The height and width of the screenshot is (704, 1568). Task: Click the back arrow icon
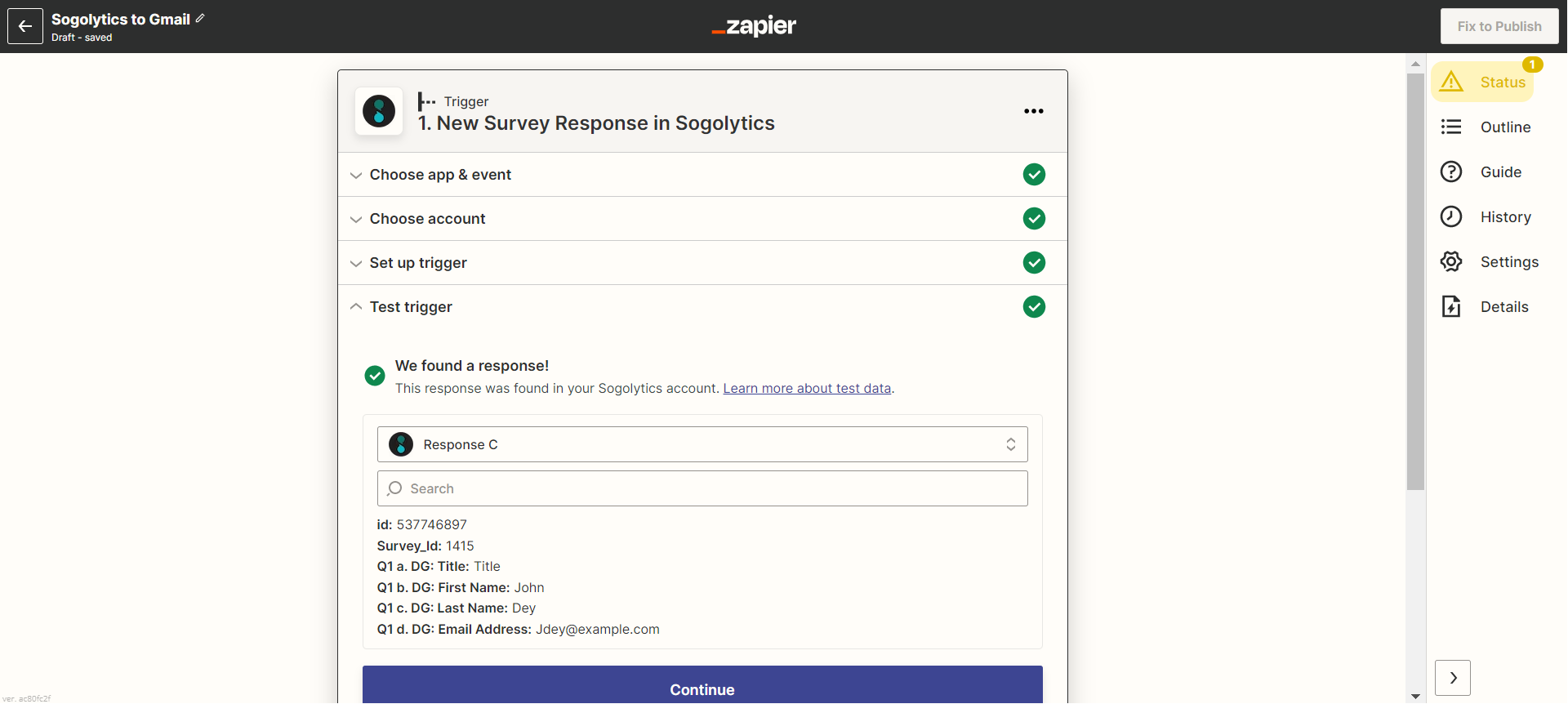click(25, 27)
